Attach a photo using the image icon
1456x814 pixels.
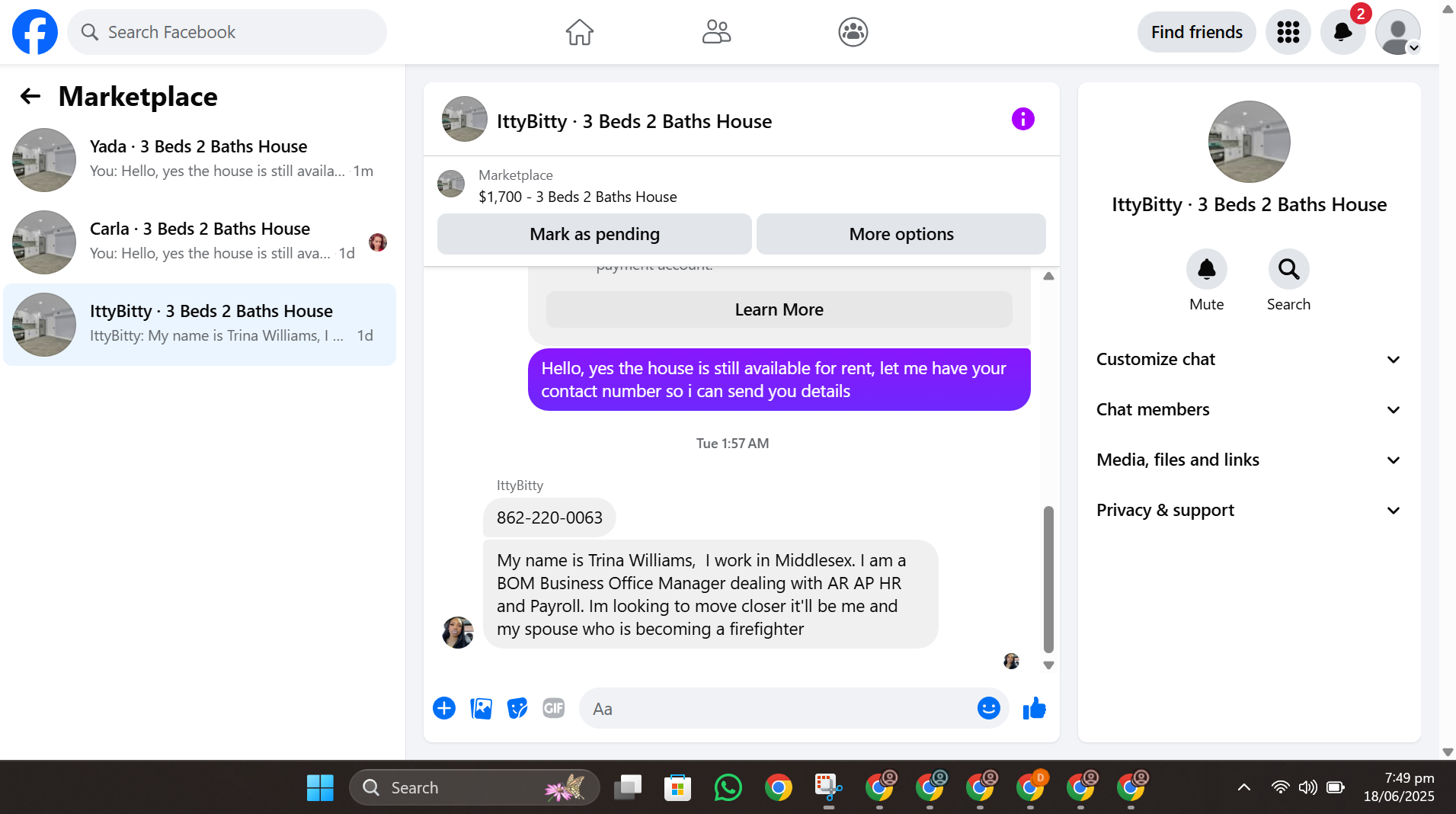click(481, 708)
